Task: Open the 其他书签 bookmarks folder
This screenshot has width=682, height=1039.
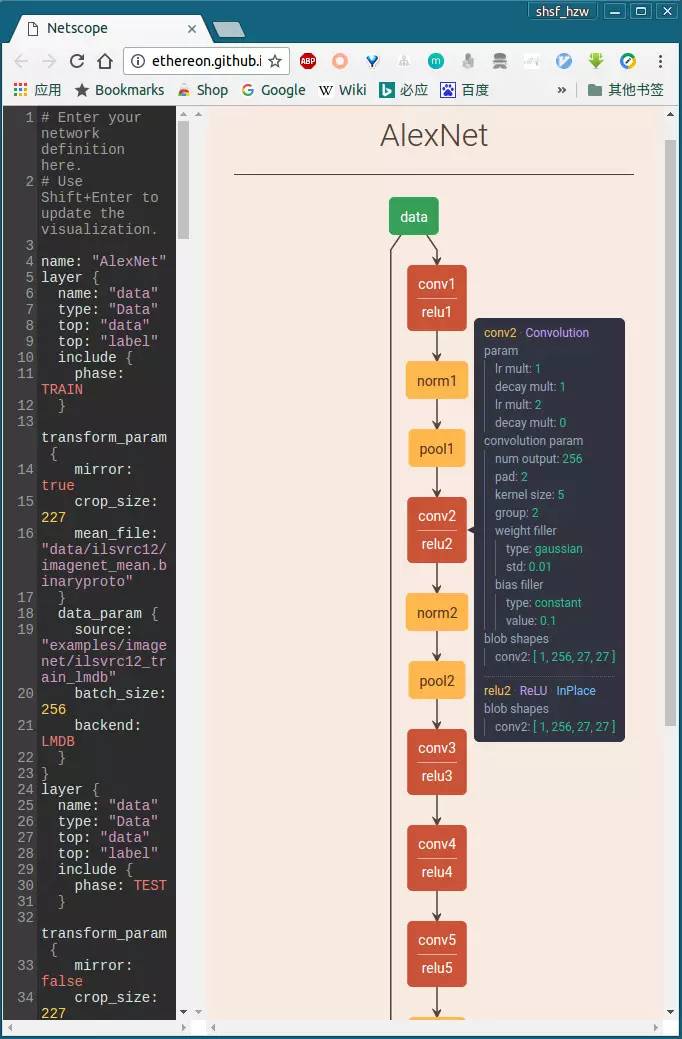Action: click(626, 89)
